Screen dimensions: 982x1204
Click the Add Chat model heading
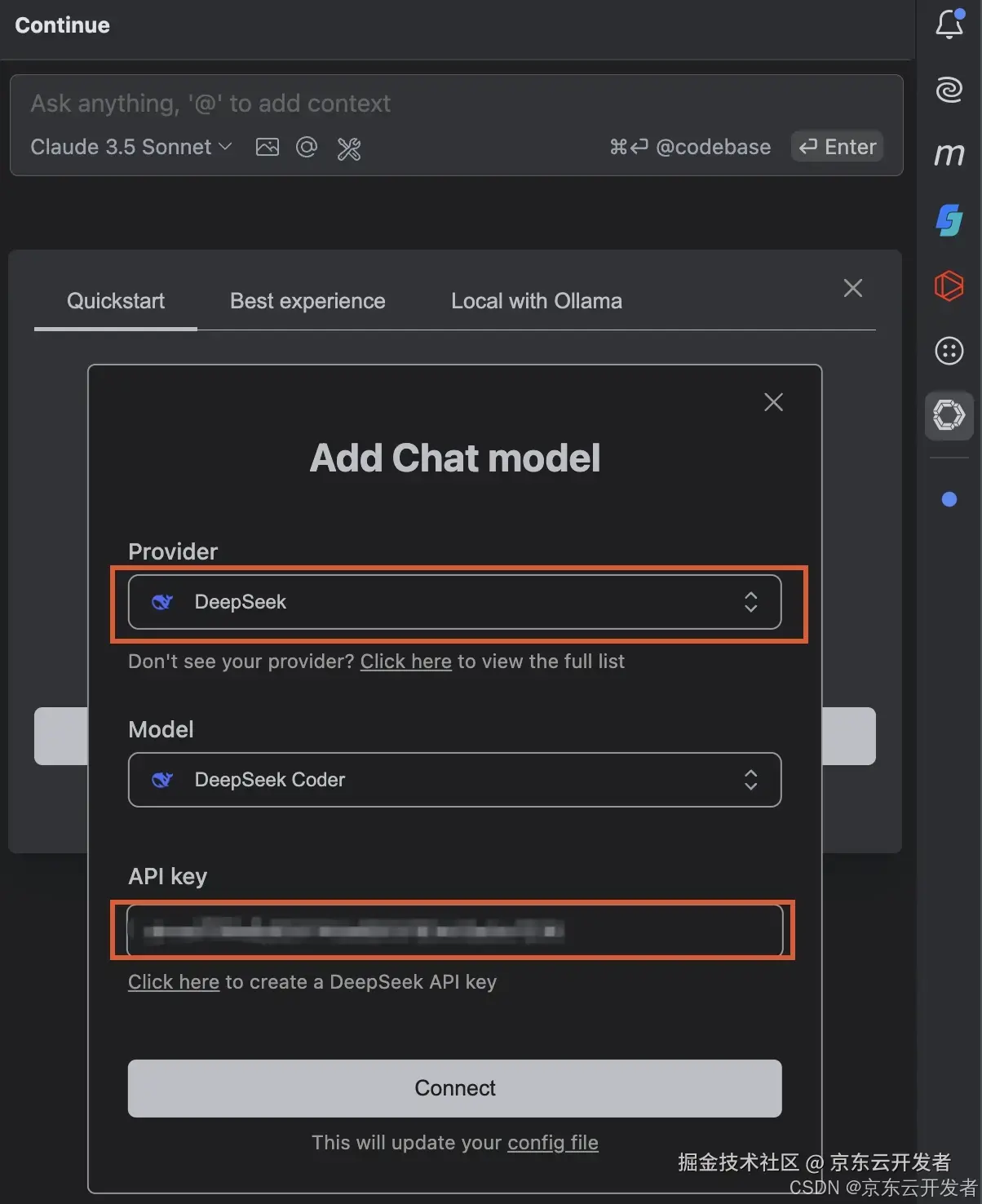(455, 458)
